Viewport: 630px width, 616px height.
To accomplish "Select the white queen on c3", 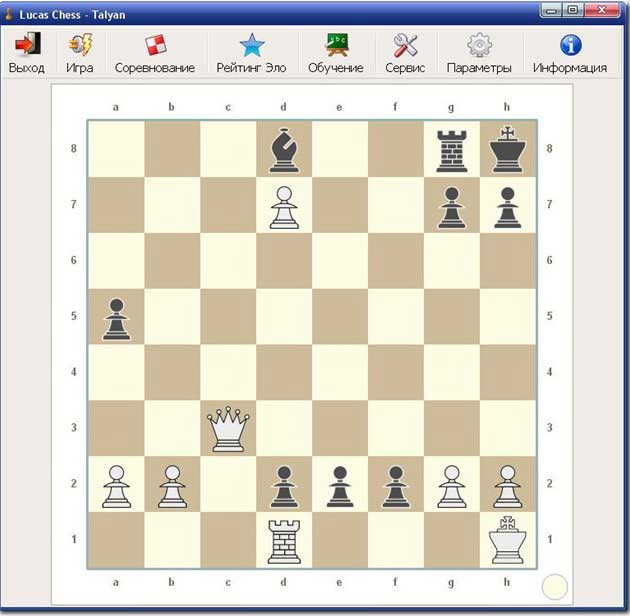I will point(228,429).
